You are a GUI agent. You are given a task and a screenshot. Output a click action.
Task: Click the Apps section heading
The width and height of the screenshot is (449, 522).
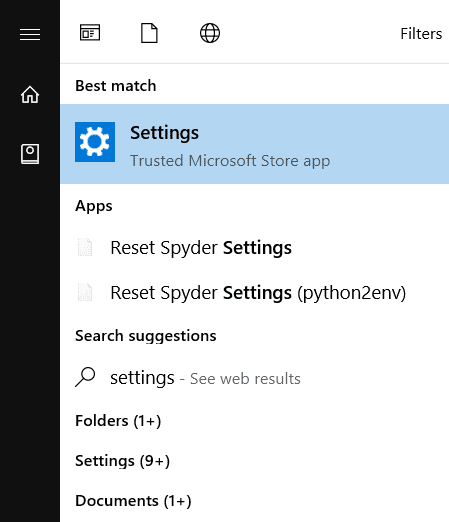(94, 206)
